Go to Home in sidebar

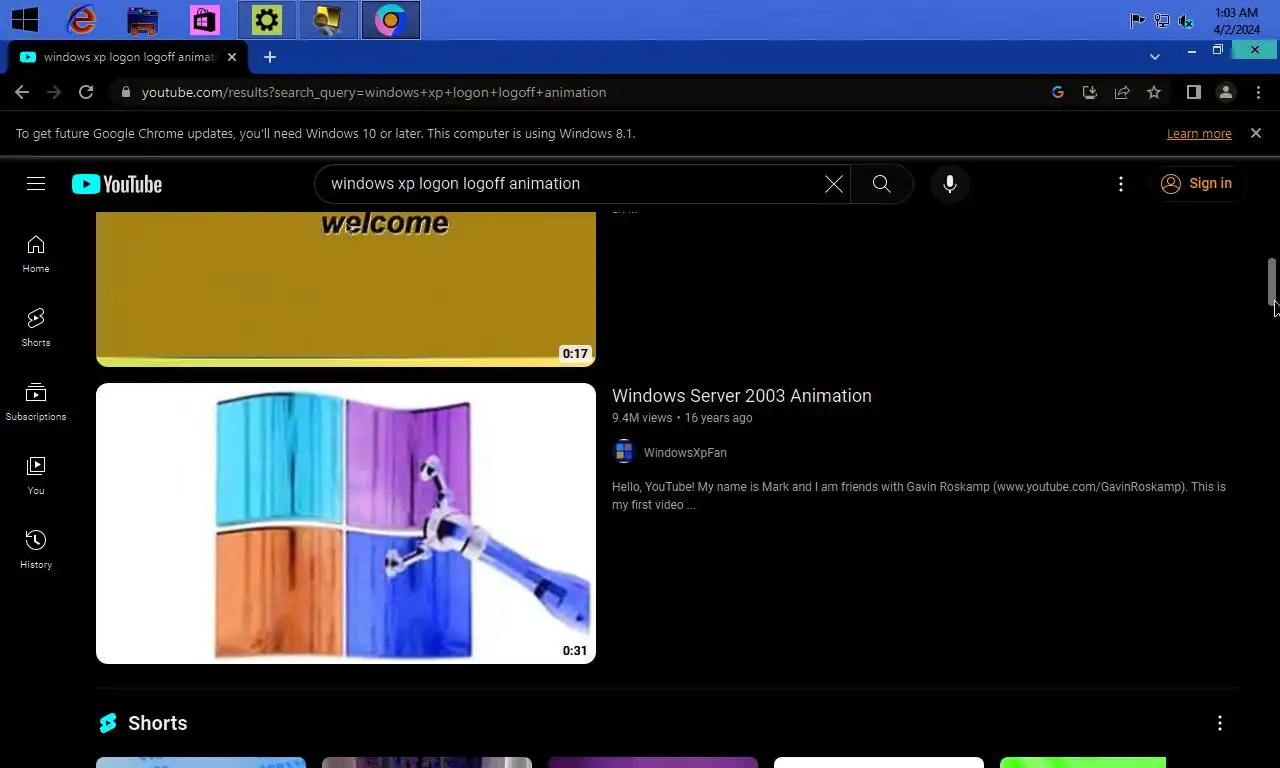[36, 254]
